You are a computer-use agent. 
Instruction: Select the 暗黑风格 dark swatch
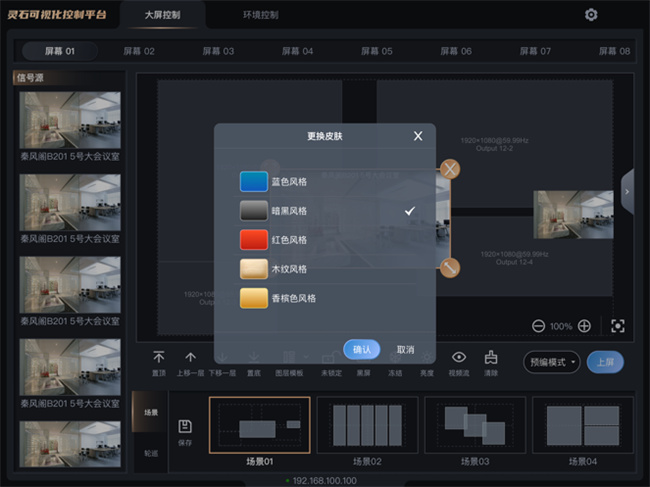(254, 211)
